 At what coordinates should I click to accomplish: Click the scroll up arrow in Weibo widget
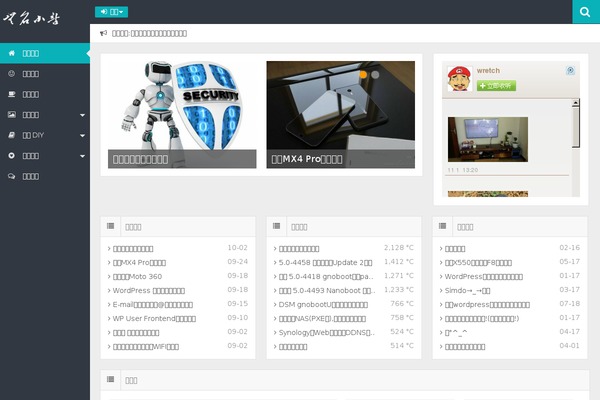point(576,103)
